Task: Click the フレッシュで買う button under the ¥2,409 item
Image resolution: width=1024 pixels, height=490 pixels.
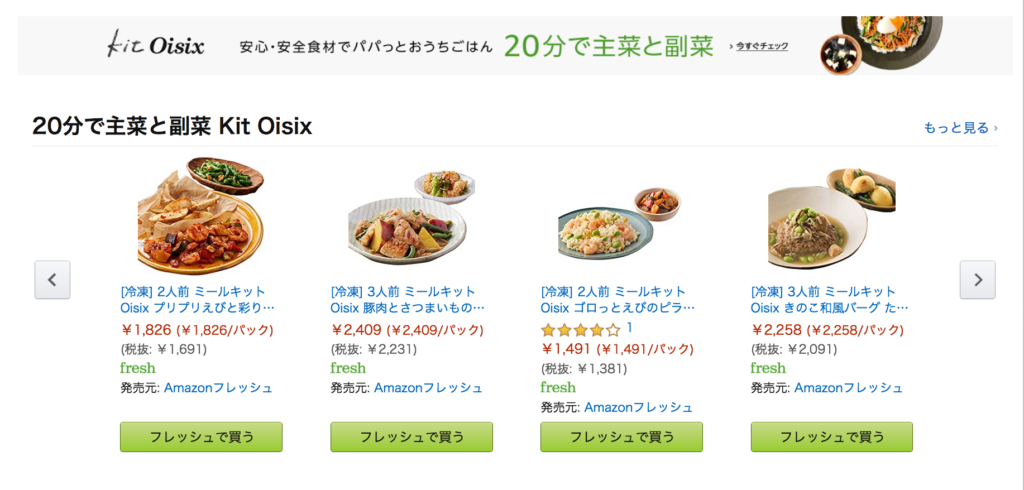Action: pyautogui.click(x=411, y=436)
